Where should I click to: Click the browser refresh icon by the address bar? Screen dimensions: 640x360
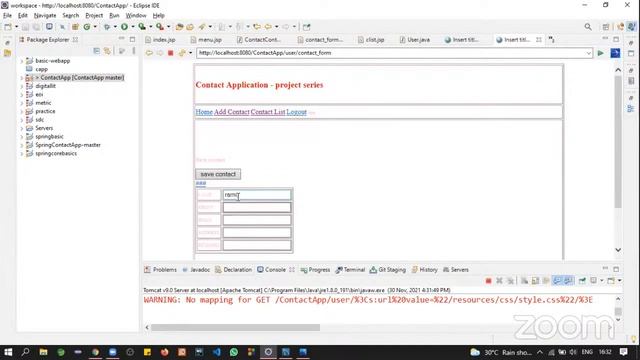pyautogui.click(x=182, y=53)
